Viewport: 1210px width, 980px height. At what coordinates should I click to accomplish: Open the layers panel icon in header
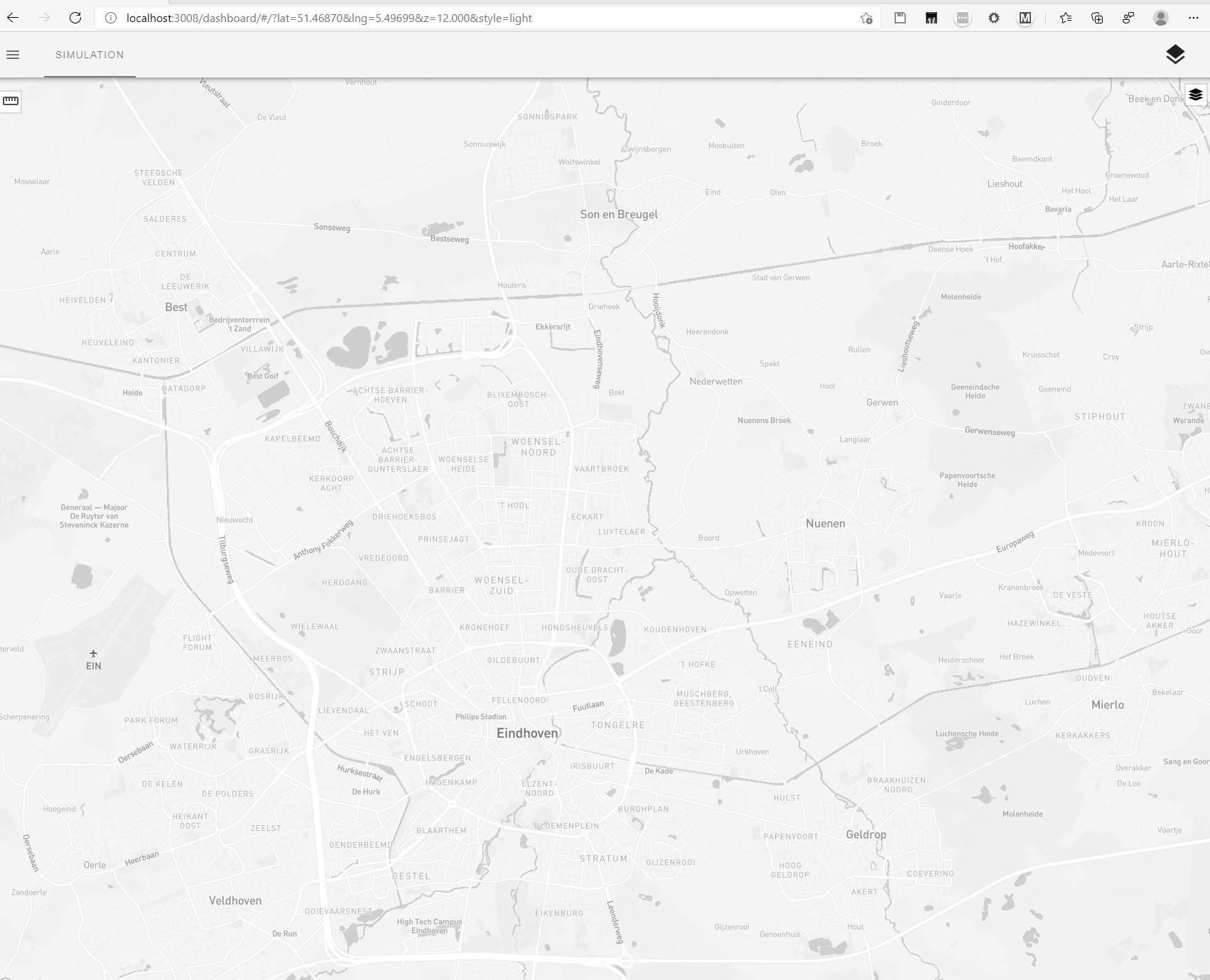(x=1175, y=55)
